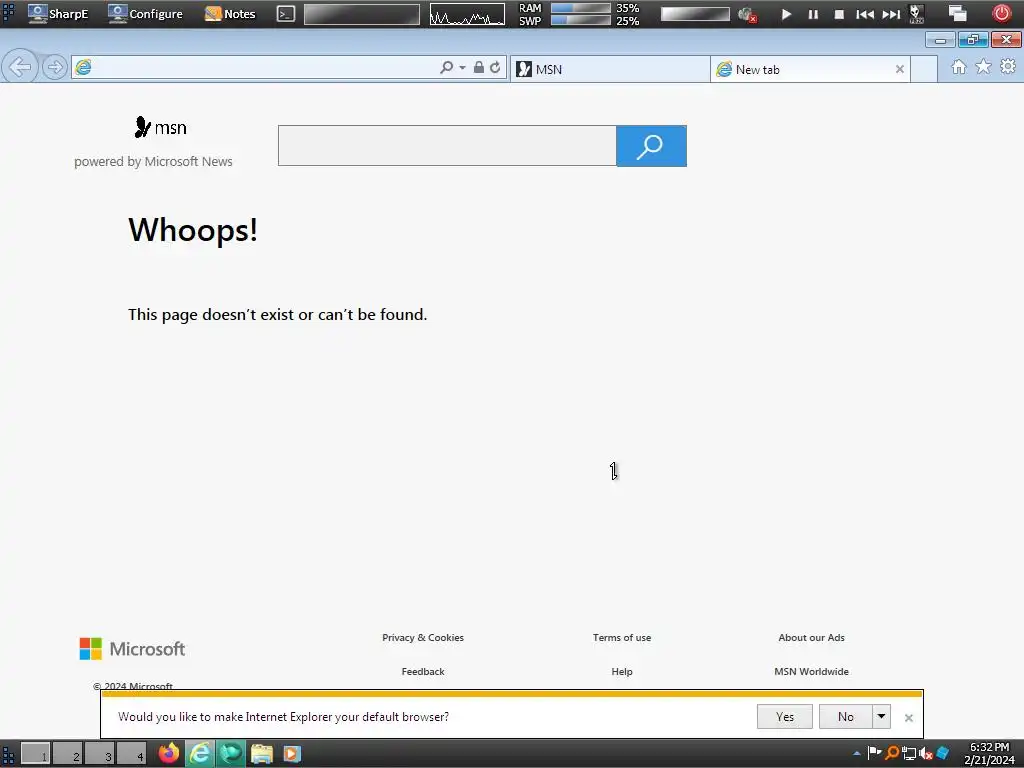Open the Terms of use link
The image size is (1024, 768).
click(x=622, y=637)
